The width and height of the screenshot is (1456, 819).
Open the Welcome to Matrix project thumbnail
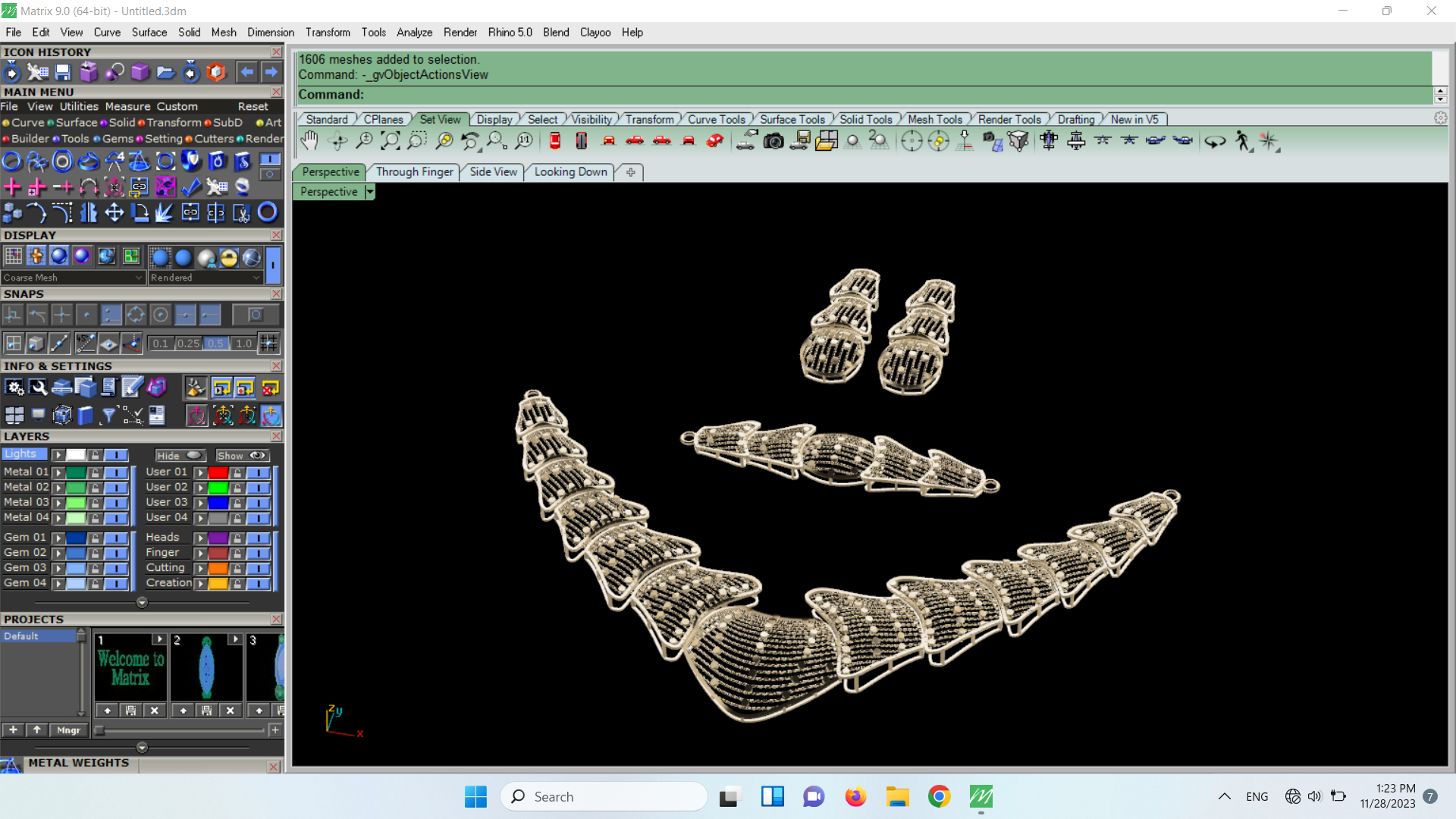point(130,667)
